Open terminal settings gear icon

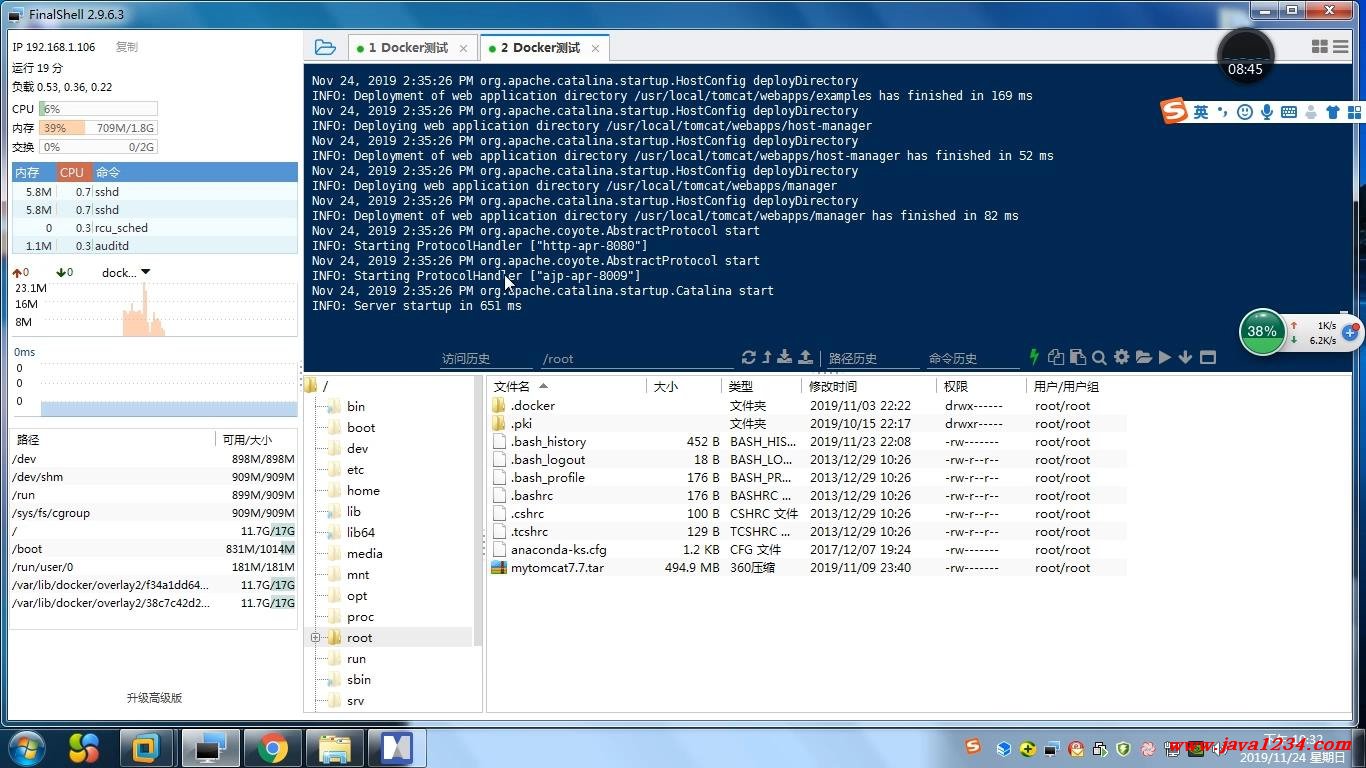(1121, 357)
